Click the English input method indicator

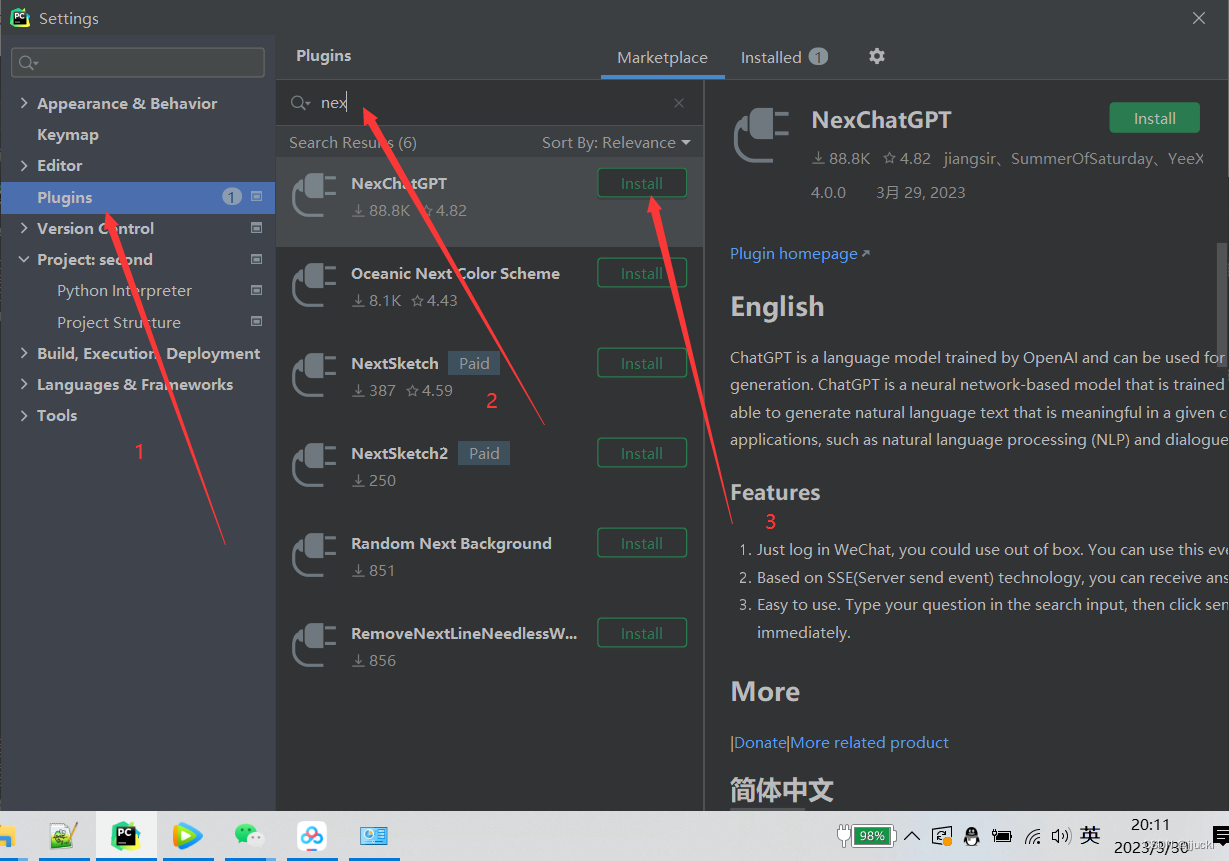(x=1090, y=836)
